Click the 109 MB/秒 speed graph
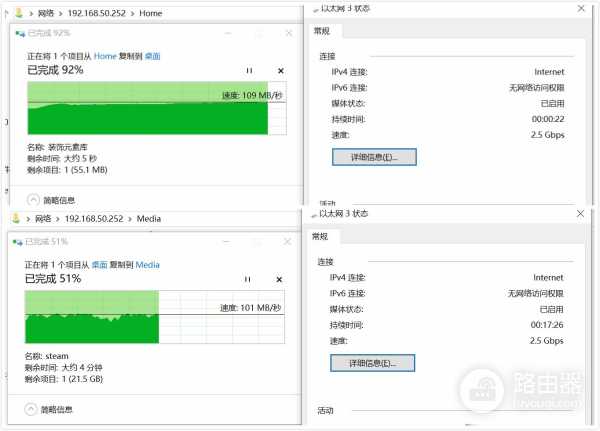The image size is (600, 431). pyautogui.click(x=157, y=108)
